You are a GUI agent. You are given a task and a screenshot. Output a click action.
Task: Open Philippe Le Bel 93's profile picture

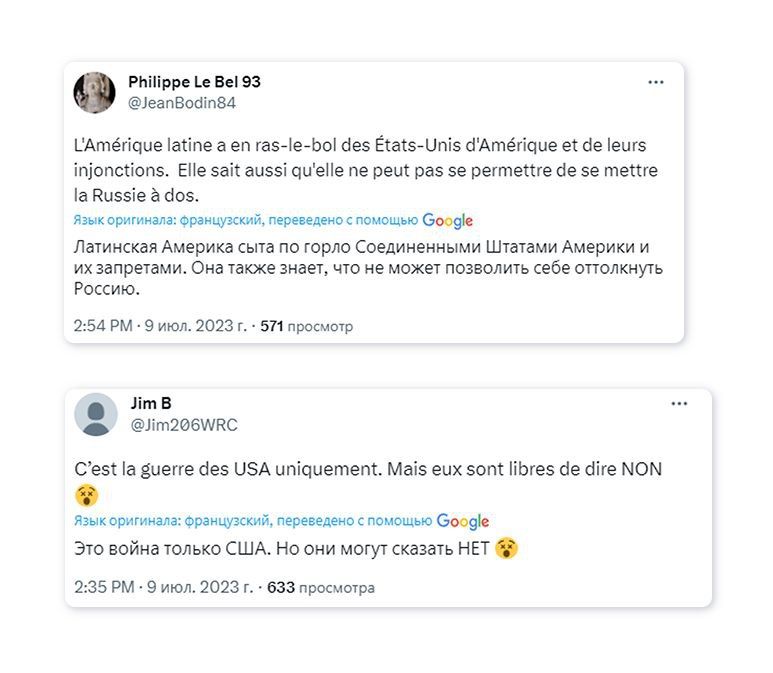click(94, 93)
